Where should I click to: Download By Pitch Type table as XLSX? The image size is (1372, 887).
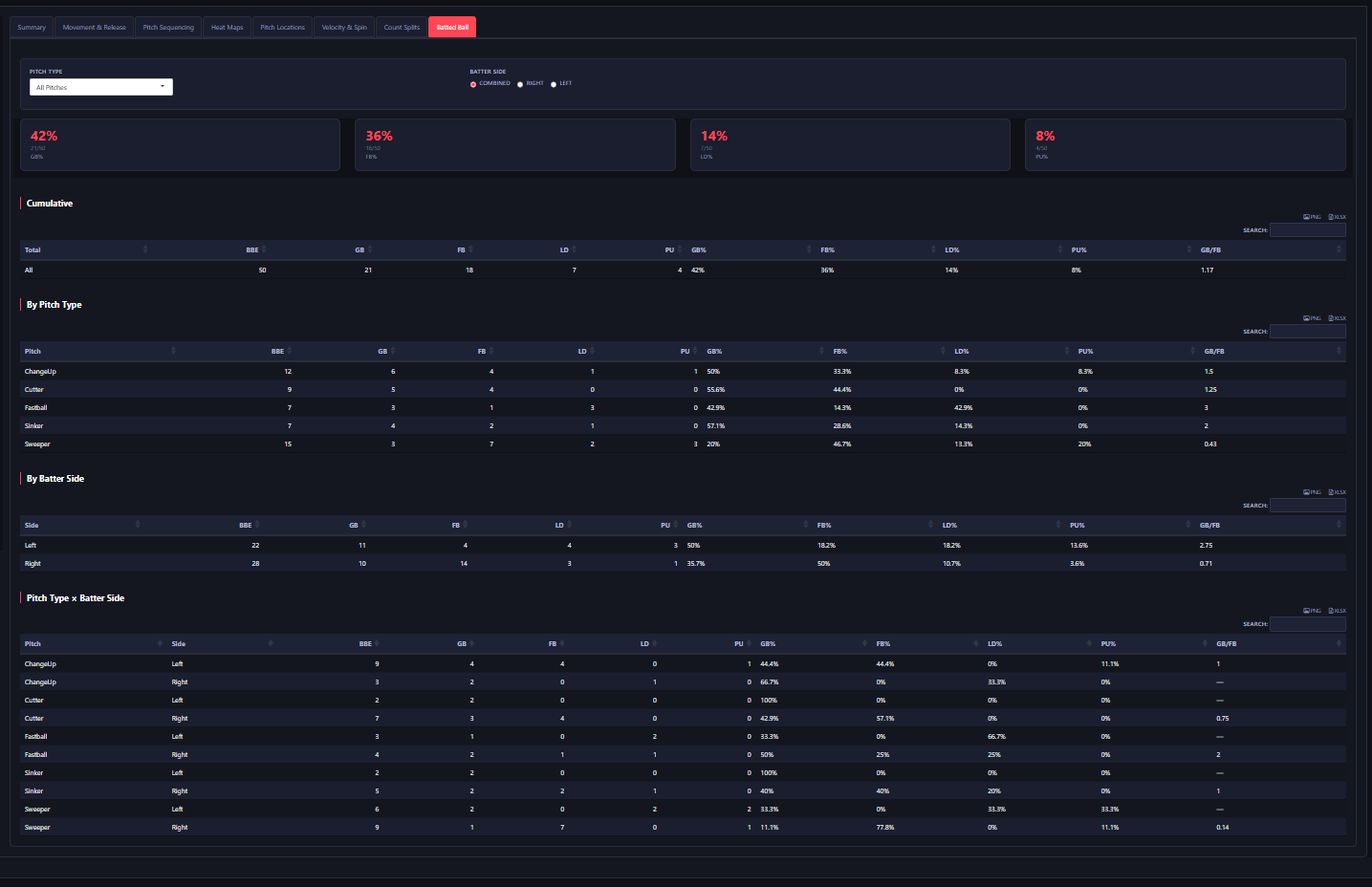[x=1337, y=318]
